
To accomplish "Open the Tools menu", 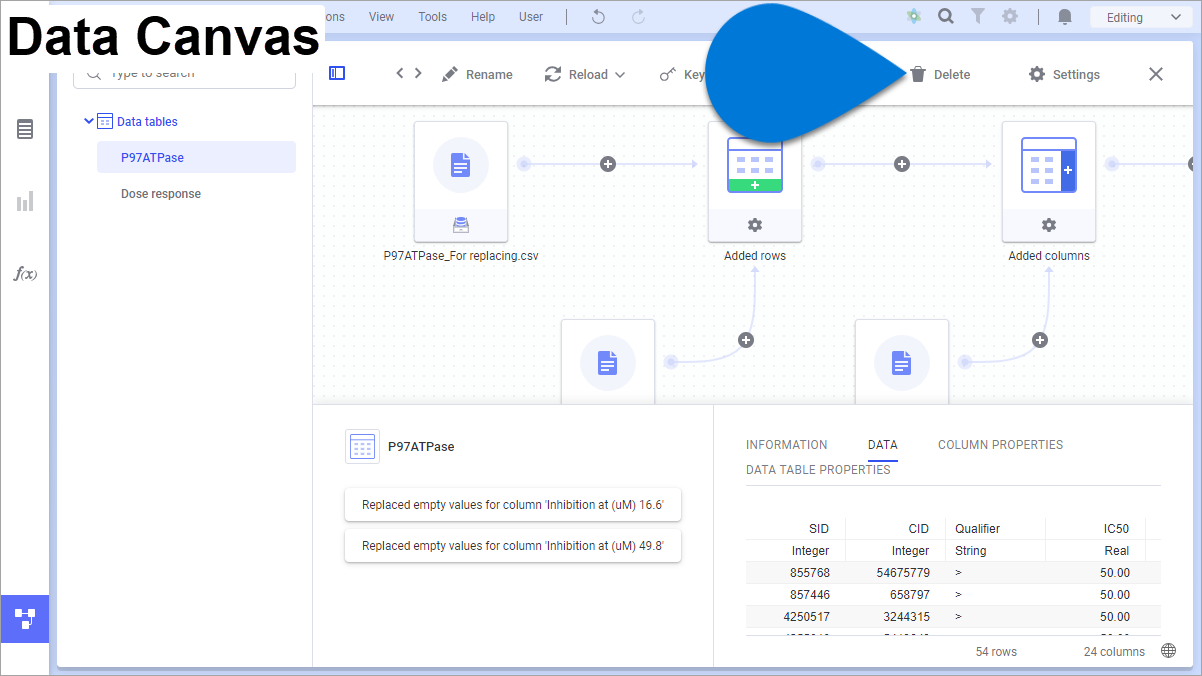I will pyautogui.click(x=433, y=17).
